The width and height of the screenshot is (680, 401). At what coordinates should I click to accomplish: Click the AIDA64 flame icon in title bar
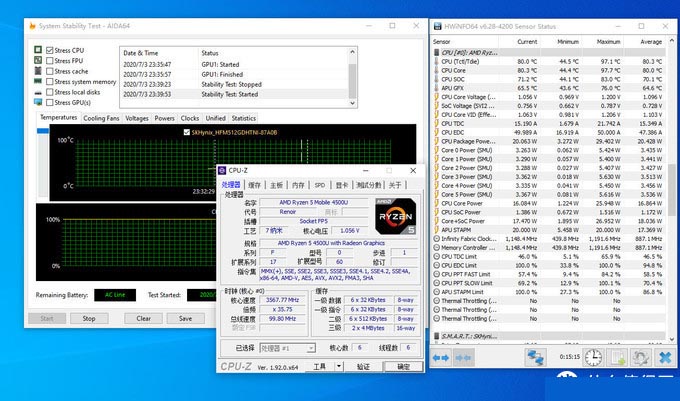point(32,26)
